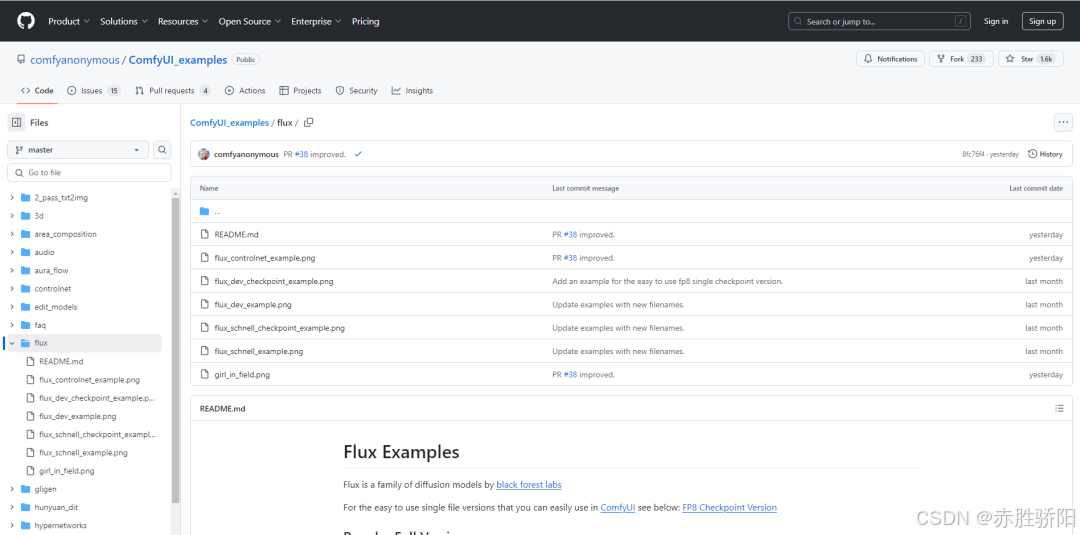Screen dimensions: 1080x535
Task: Click the README outline list icon
Action: tap(1059, 408)
